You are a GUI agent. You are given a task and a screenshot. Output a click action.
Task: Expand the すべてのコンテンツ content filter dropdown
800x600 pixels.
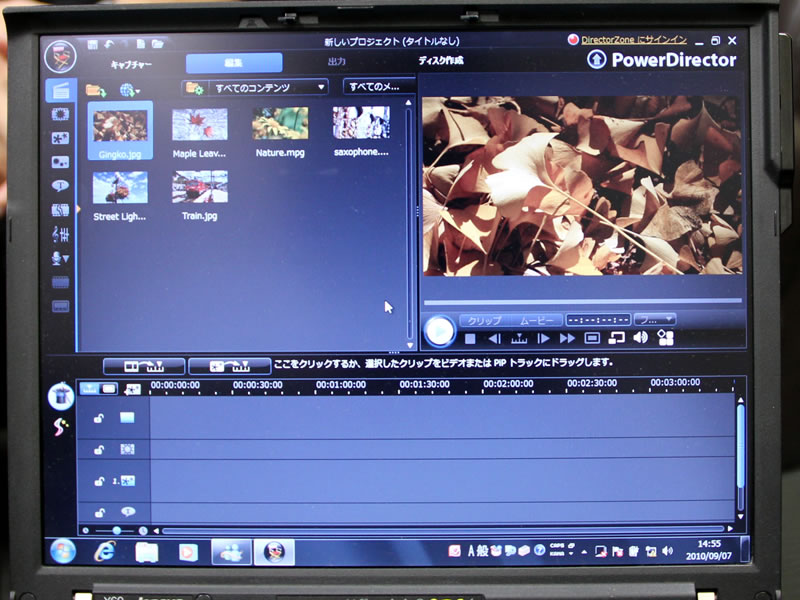point(256,88)
